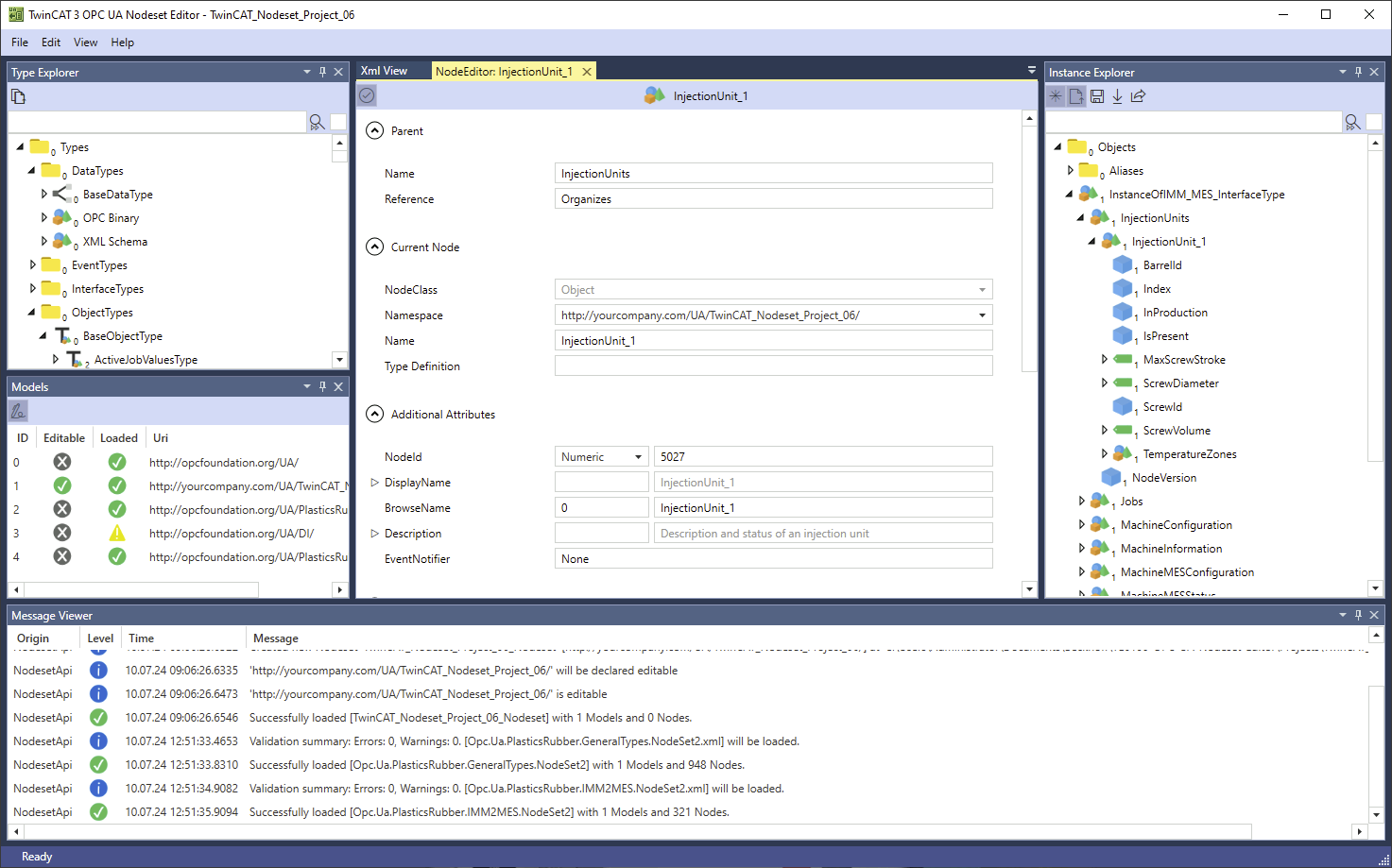Pin the Message Viewer panel
Image resolution: width=1392 pixels, height=868 pixels.
pyautogui.click(x=1358, y=615)
